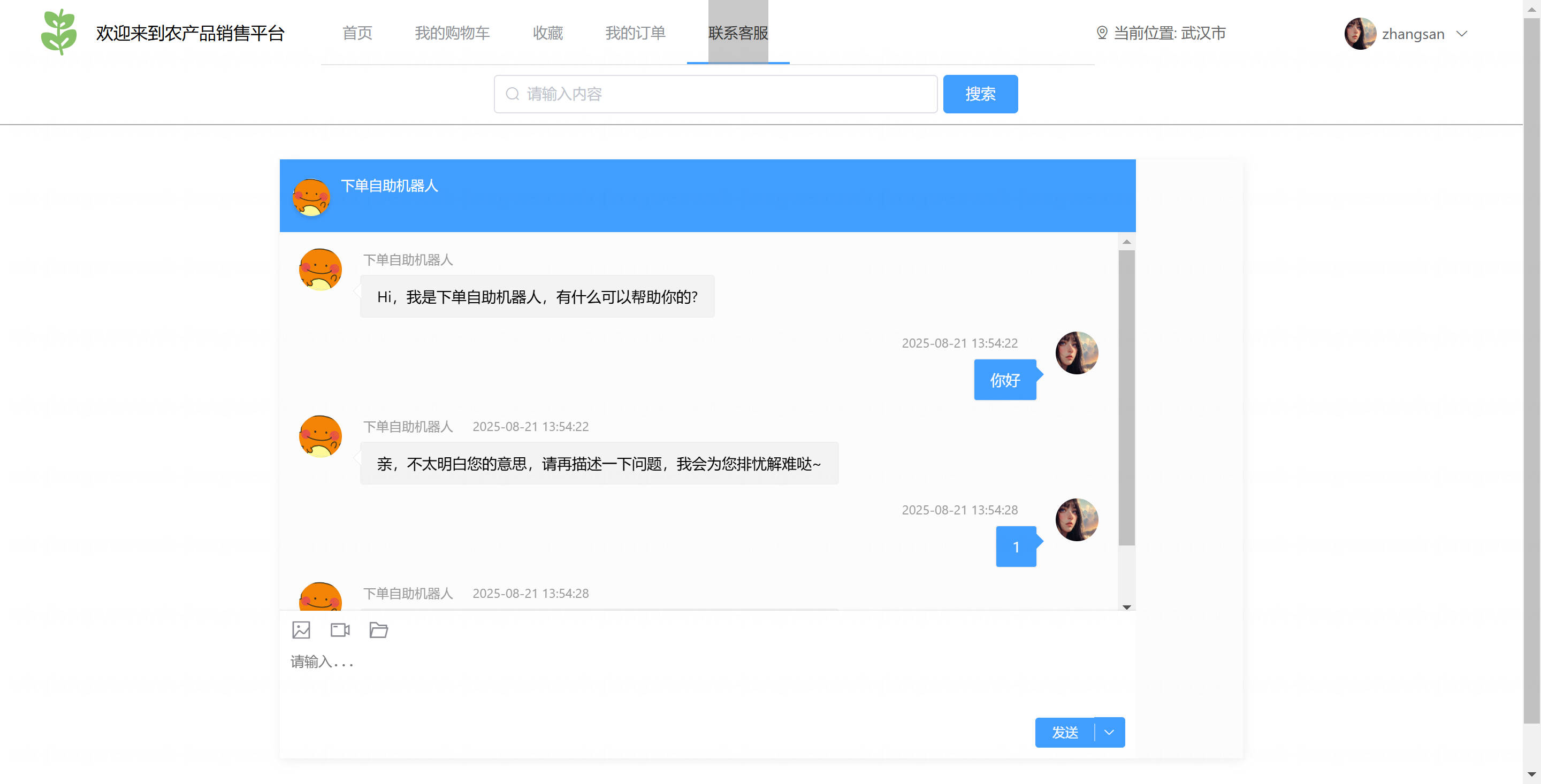The height and width of the screenshot is (784, 1541).
Task: Open the 收藏 menu tab
Action: coord(548,33)
